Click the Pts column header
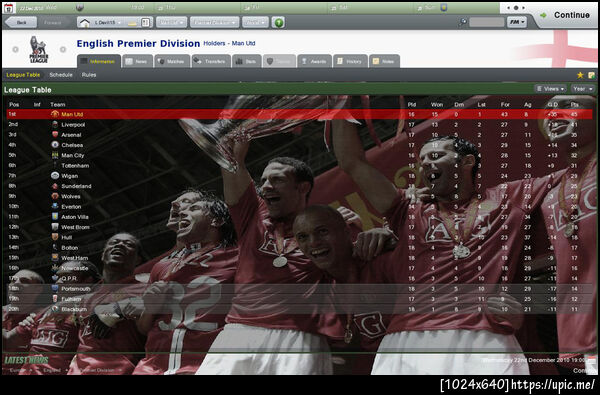Screen dimensions: 600x395 coord(574,104)
